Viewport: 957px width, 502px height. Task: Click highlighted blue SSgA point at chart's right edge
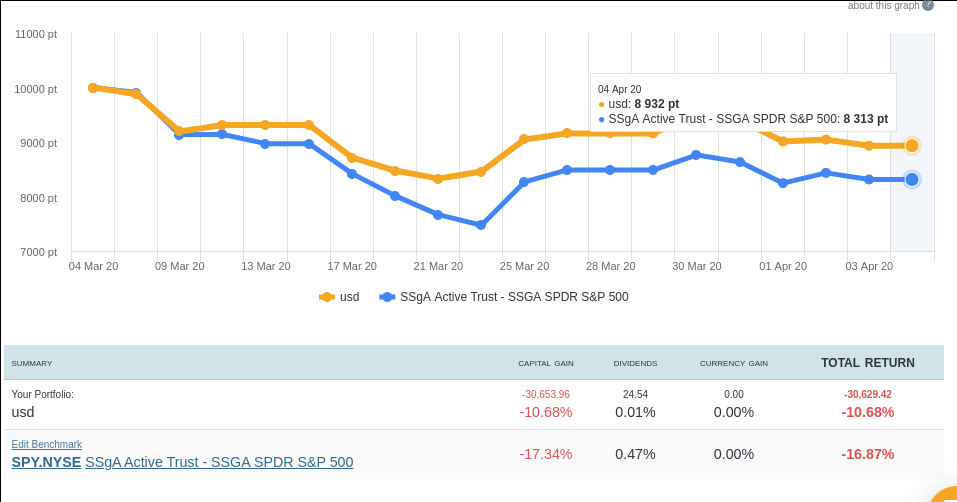click(912, 179)
